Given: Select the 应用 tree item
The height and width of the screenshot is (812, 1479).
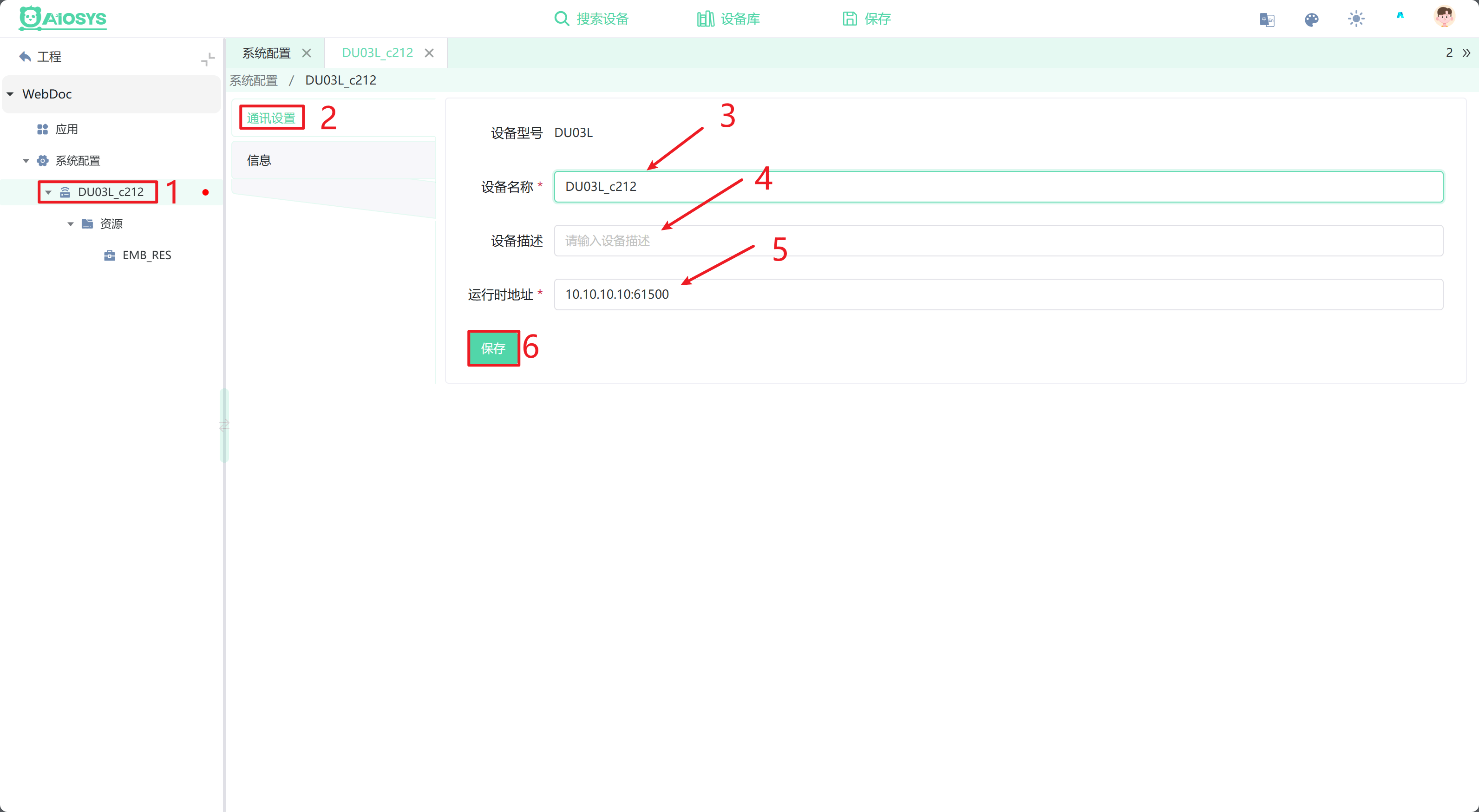Looking at the screenshot, I should [66, 129].
